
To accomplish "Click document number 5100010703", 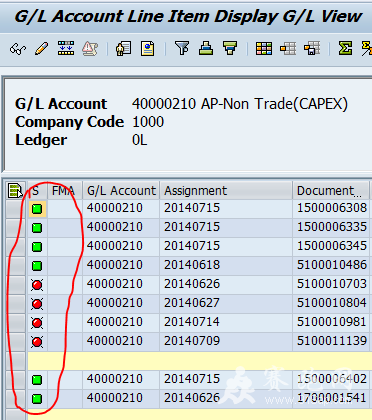I will coord(332,284).
